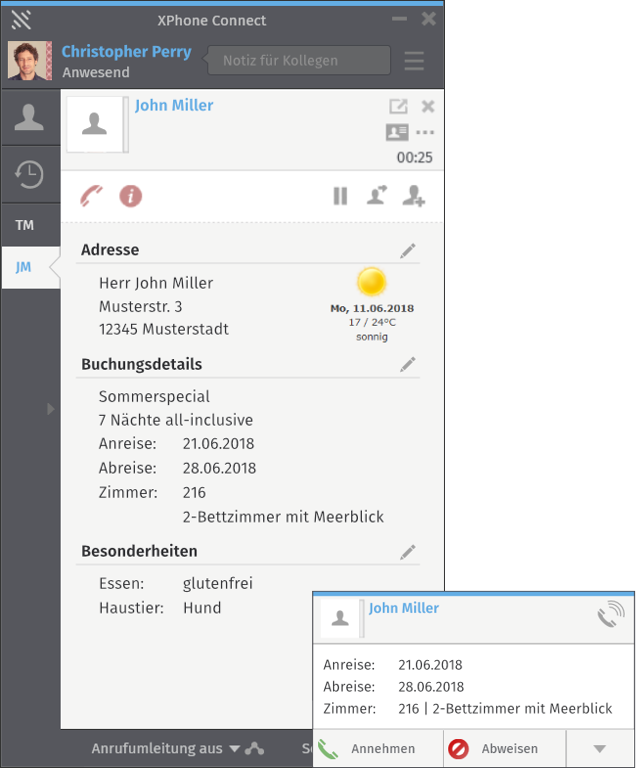Screen dimensions: 636x768
Task: Open the contacts sidebar tab
Action: 29,118
